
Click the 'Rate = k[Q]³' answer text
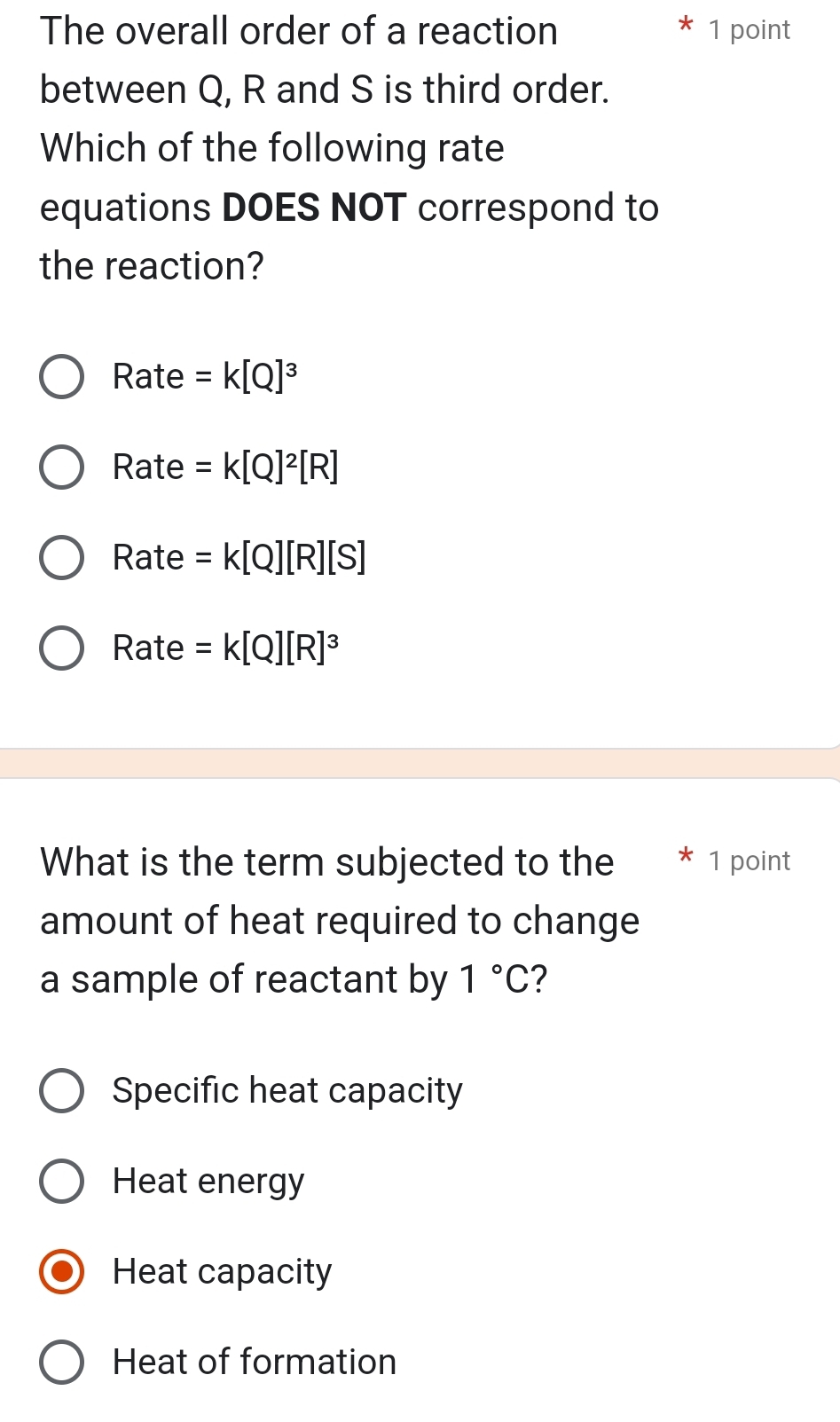point(204,377)
